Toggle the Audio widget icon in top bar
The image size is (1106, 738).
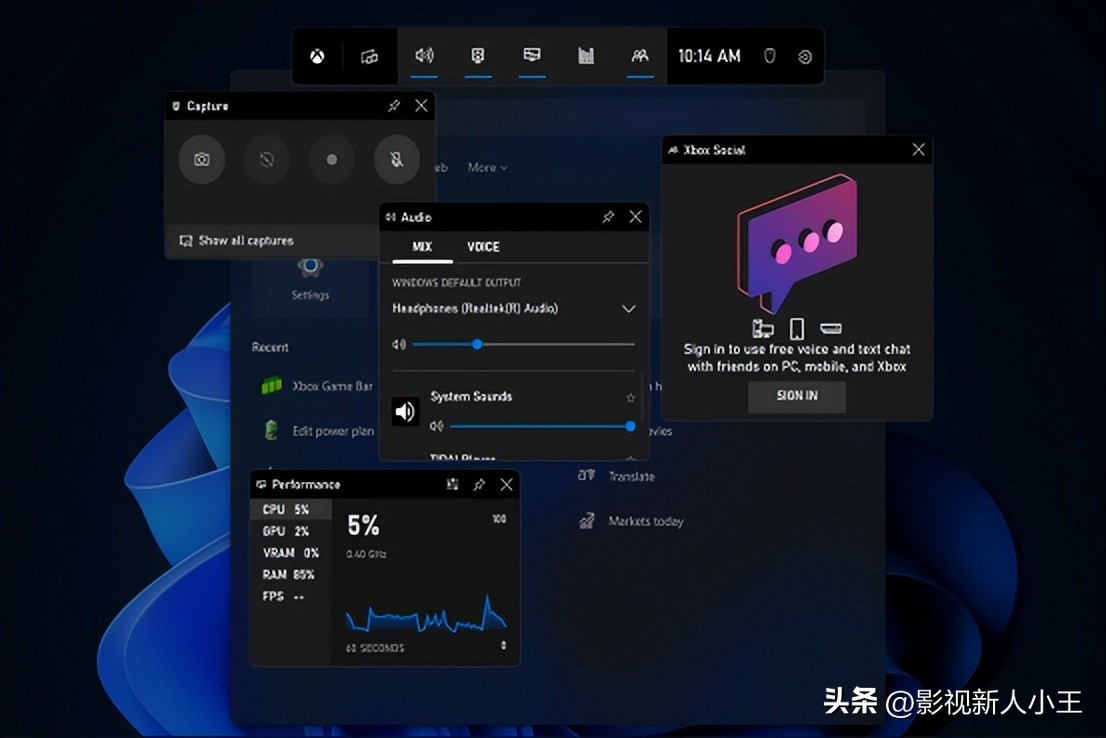(x=425, y=56)
